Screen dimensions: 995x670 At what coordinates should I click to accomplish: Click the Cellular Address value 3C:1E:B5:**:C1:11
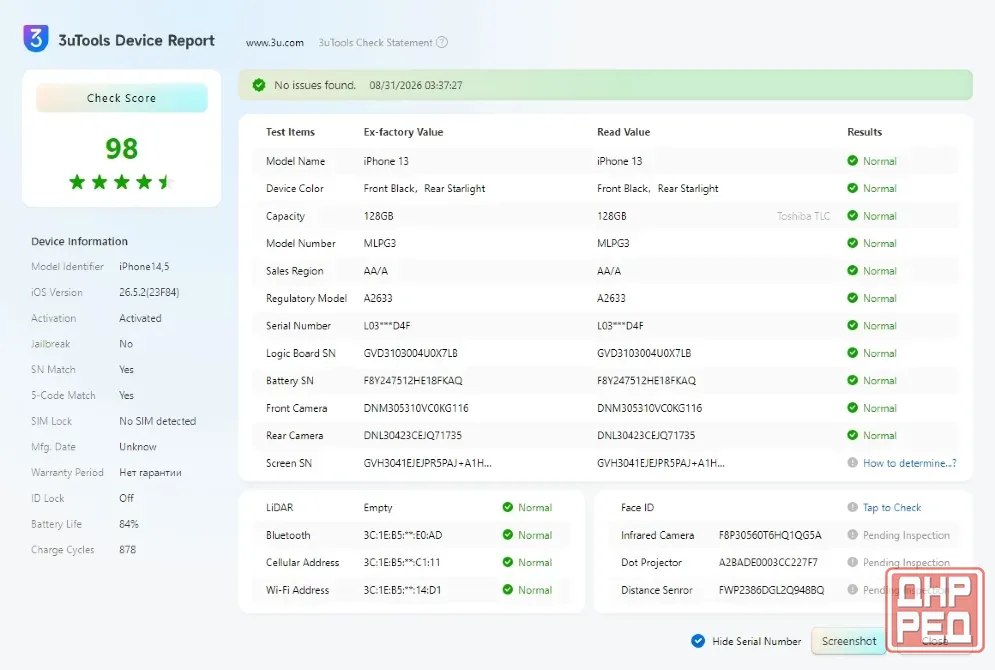(x=402, y=562)
